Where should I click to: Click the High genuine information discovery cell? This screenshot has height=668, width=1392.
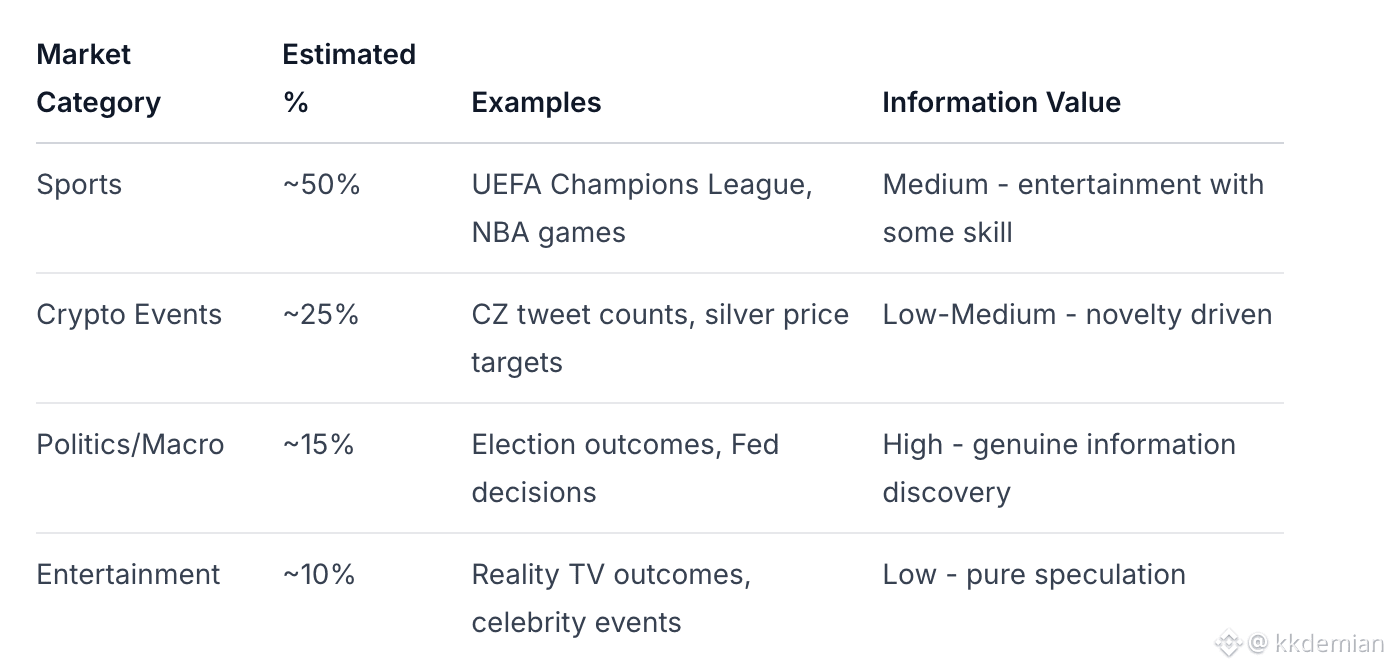click(1058, 468)
